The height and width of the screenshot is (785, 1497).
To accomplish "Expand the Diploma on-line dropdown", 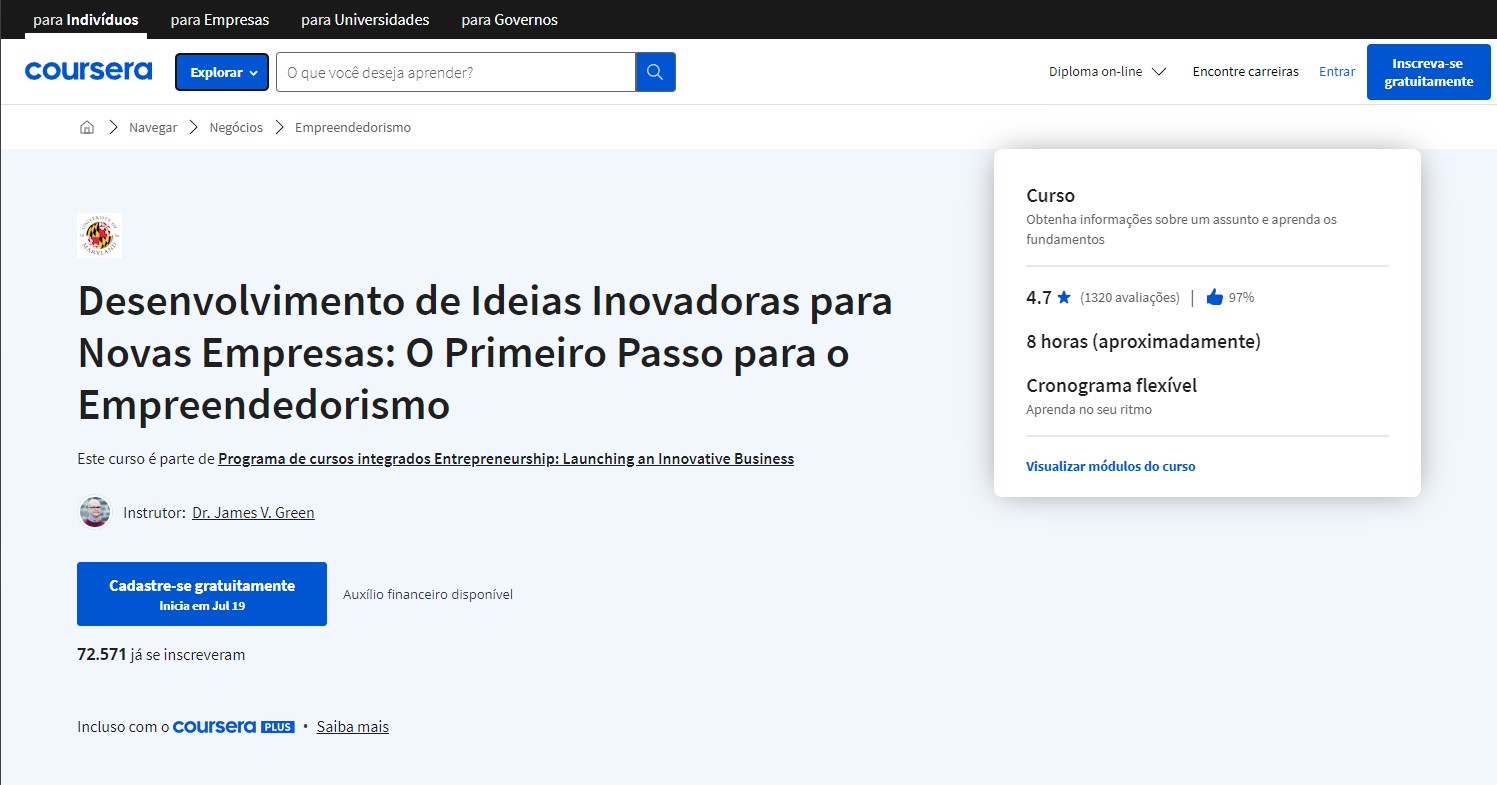I will [x=1107, y=72].
